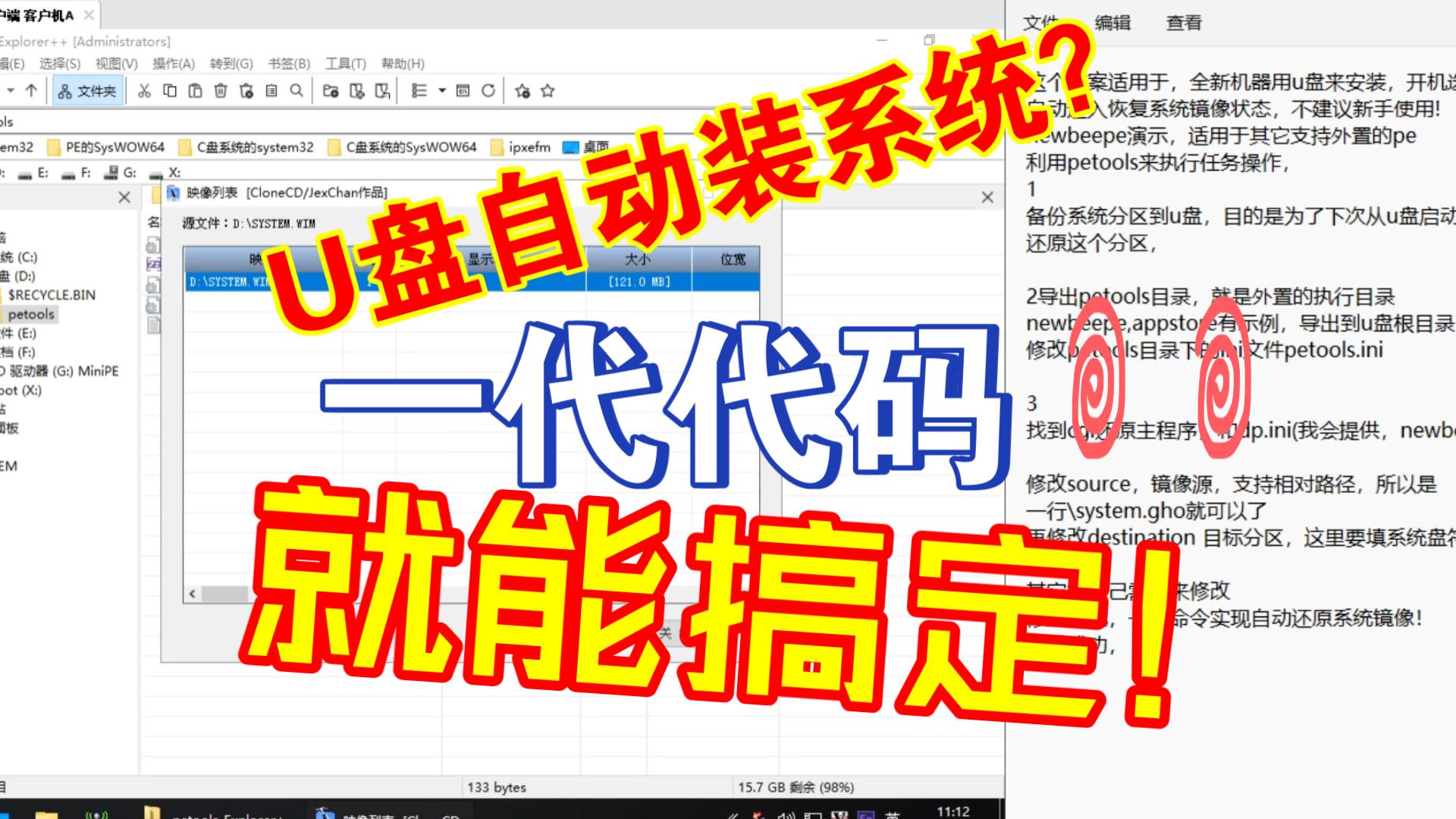Toggle the 文件夹 folders pane button

pyautogui.click(x=87, y=91)
